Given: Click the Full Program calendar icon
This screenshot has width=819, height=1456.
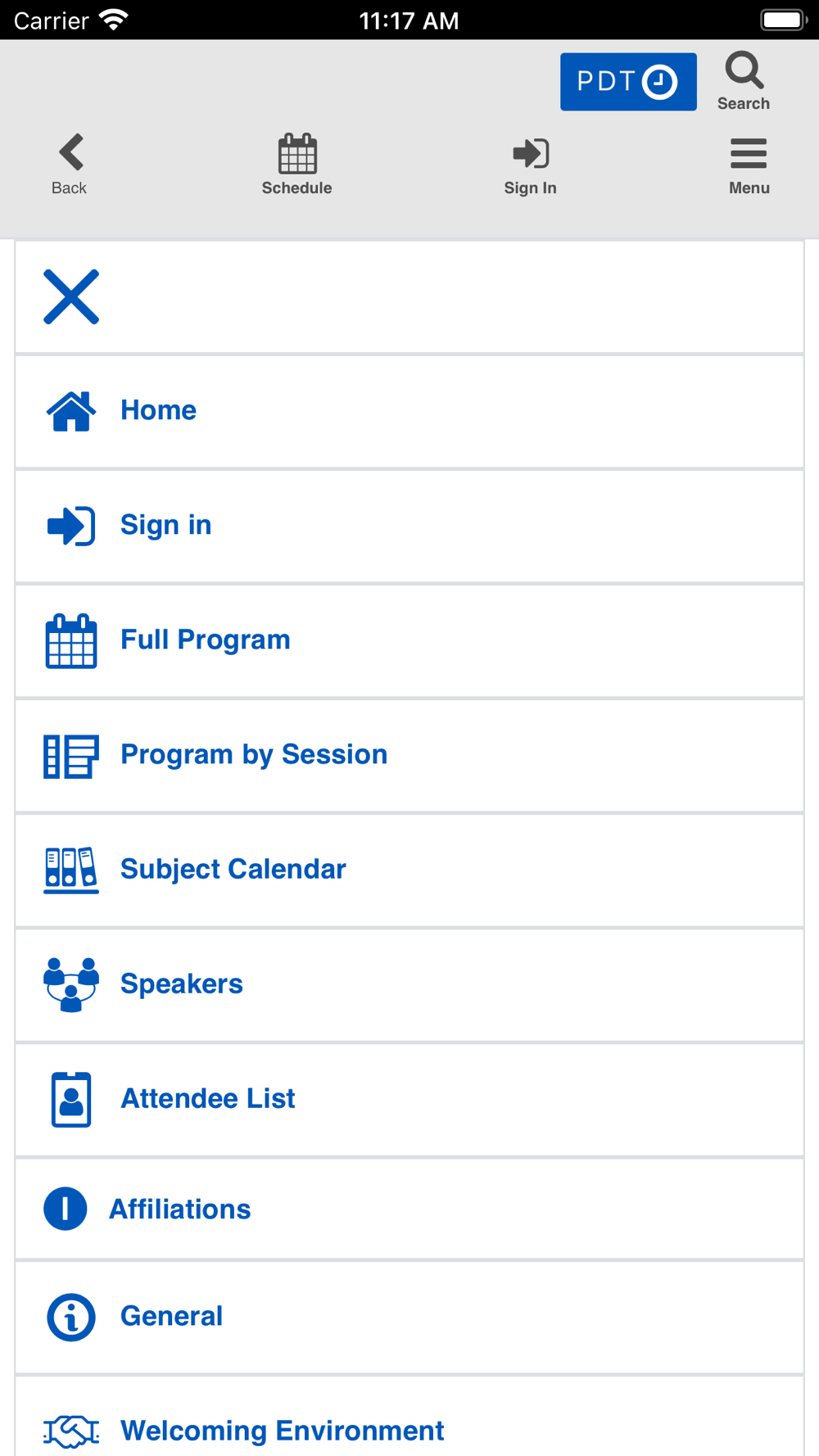Looking at the screenshot, I should (71, 640).
